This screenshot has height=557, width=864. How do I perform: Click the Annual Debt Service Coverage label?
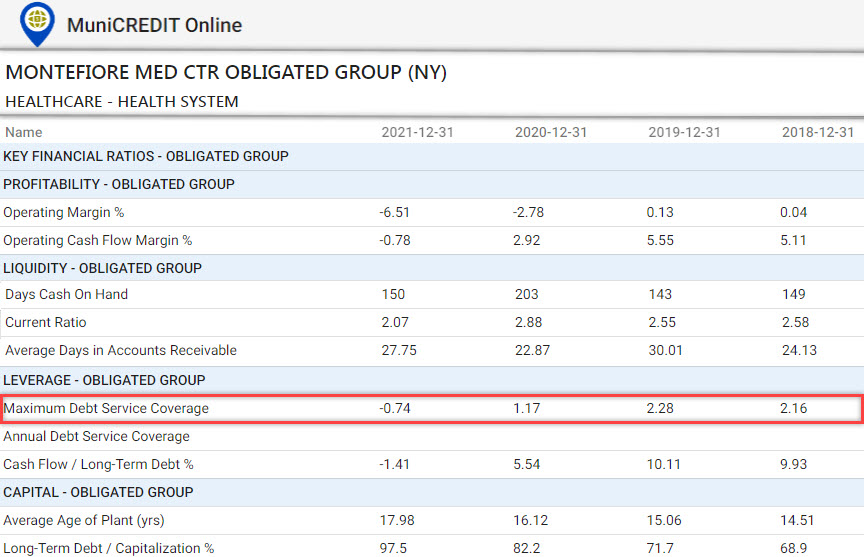point(96,437)
